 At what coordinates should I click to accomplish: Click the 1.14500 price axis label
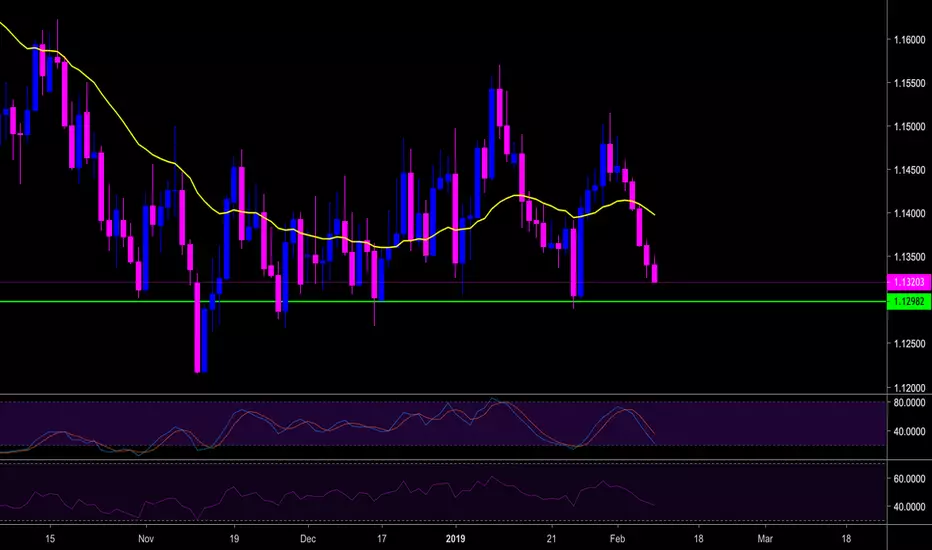(x=909, y=170)
